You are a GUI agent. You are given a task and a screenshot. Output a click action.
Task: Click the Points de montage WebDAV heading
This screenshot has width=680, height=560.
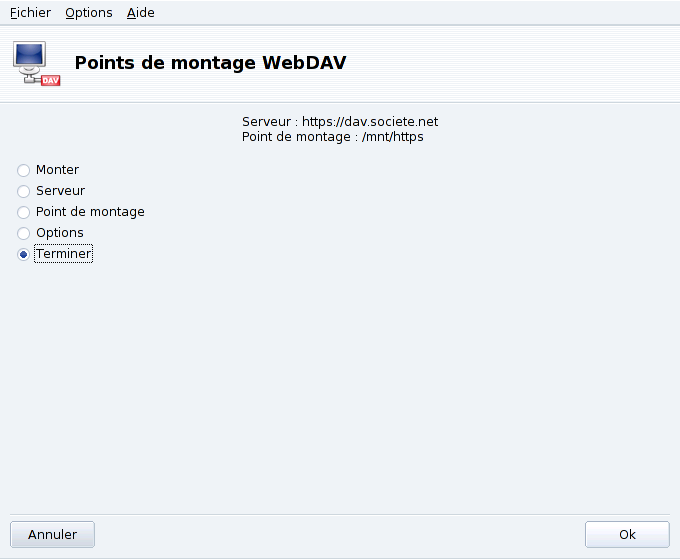click(x=210, y=64)
